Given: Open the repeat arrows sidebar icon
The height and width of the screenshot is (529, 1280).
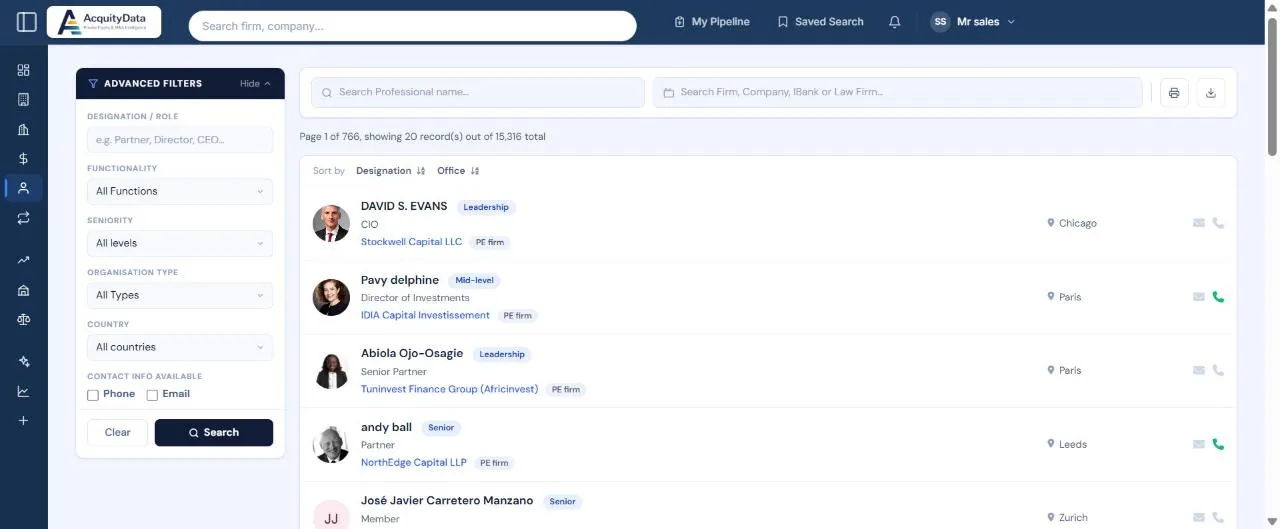Looking at the screenshot, I should tap(24, 217).
